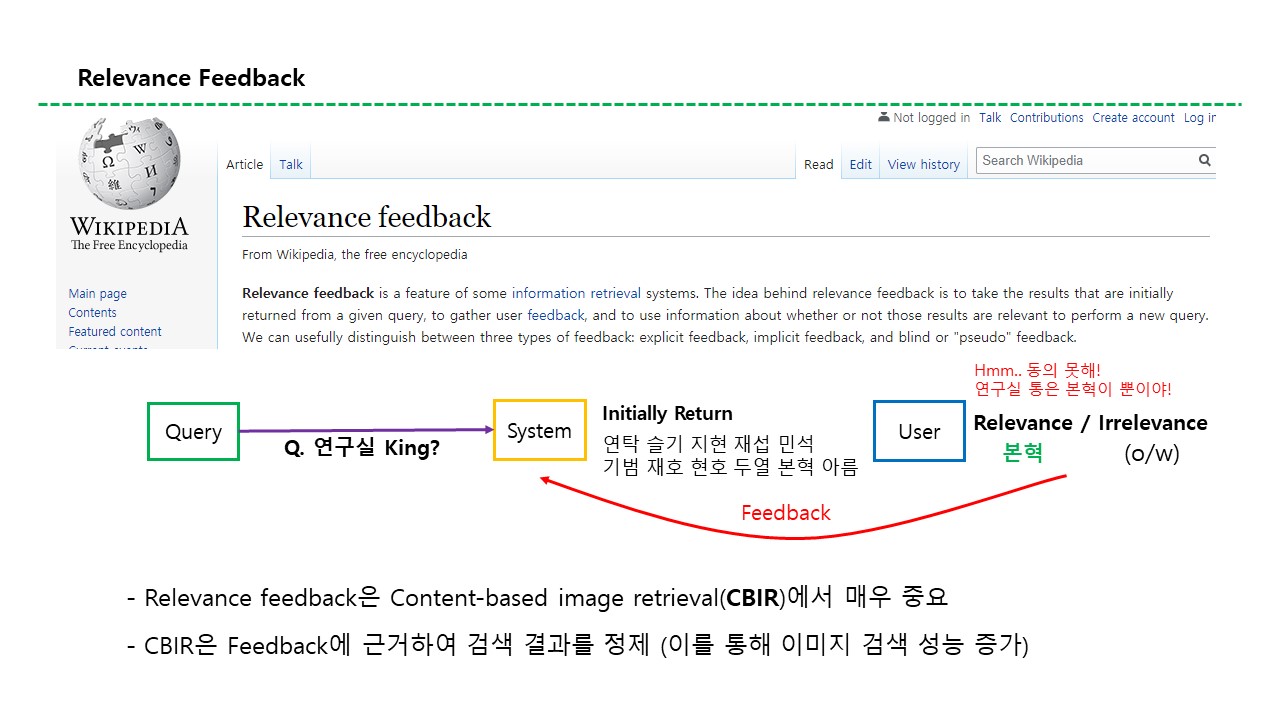Click the Log in link
The width and height of the screenshot is (1280, 720).
pos(1200,117)
